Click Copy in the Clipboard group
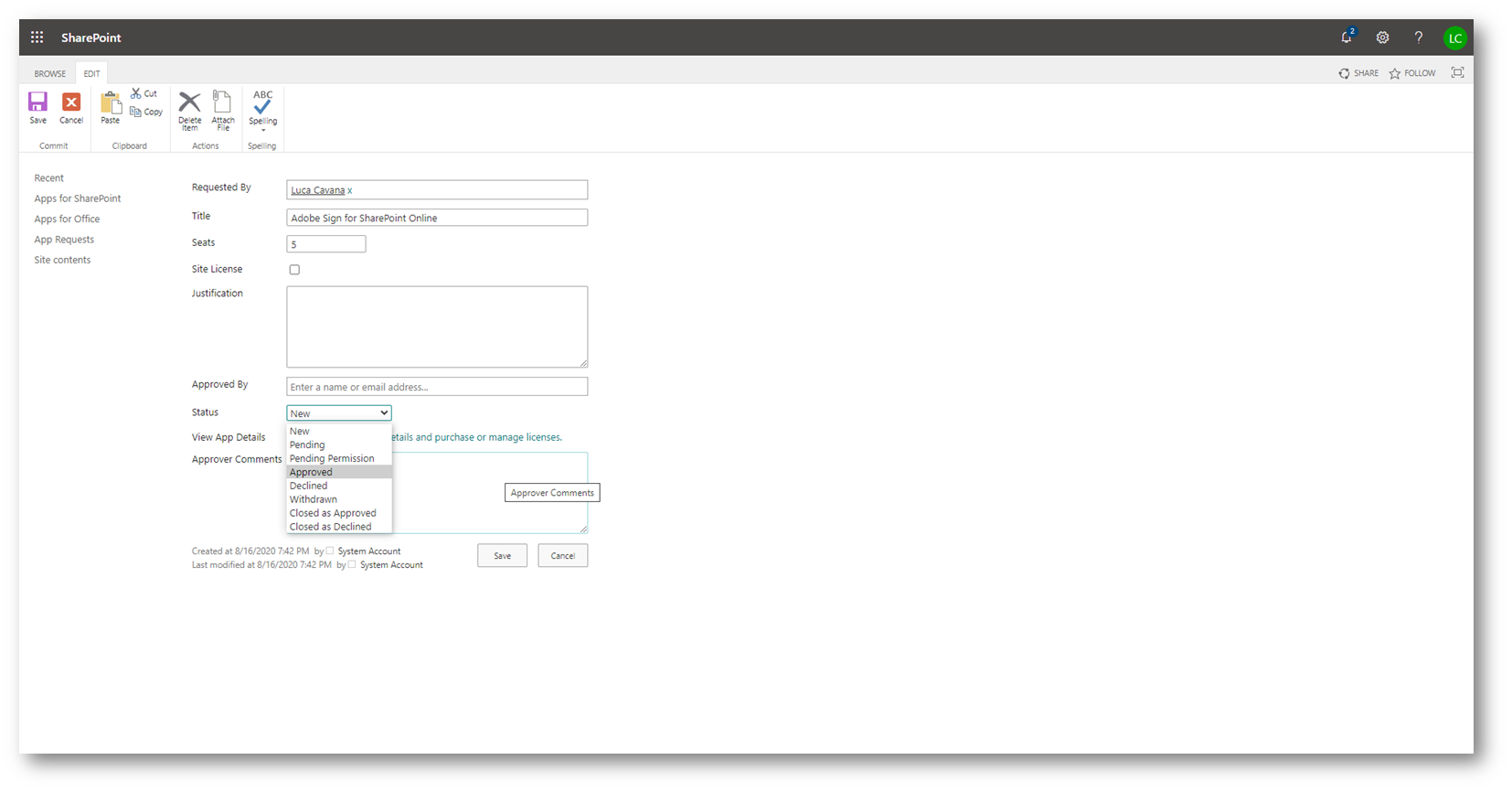1512x792 pixels. tap(146, 112)
